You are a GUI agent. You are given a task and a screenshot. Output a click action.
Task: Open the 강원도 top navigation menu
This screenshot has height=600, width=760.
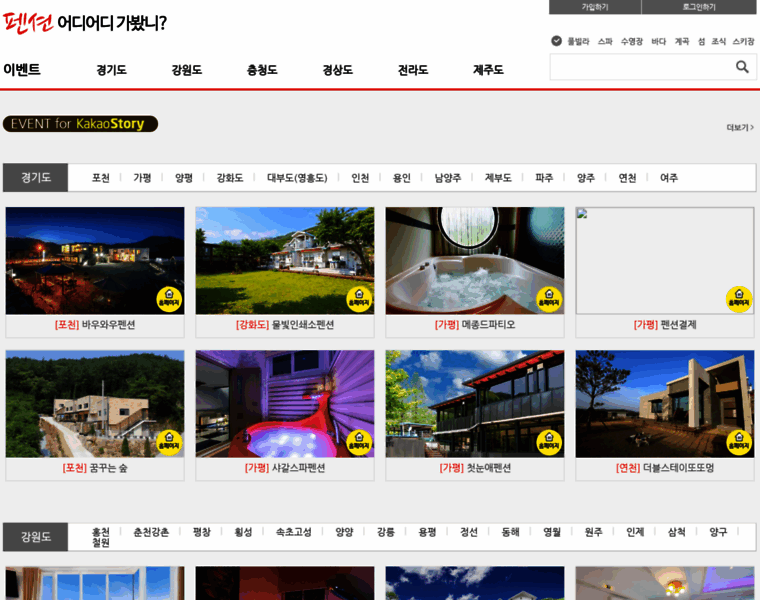point(187,70)
